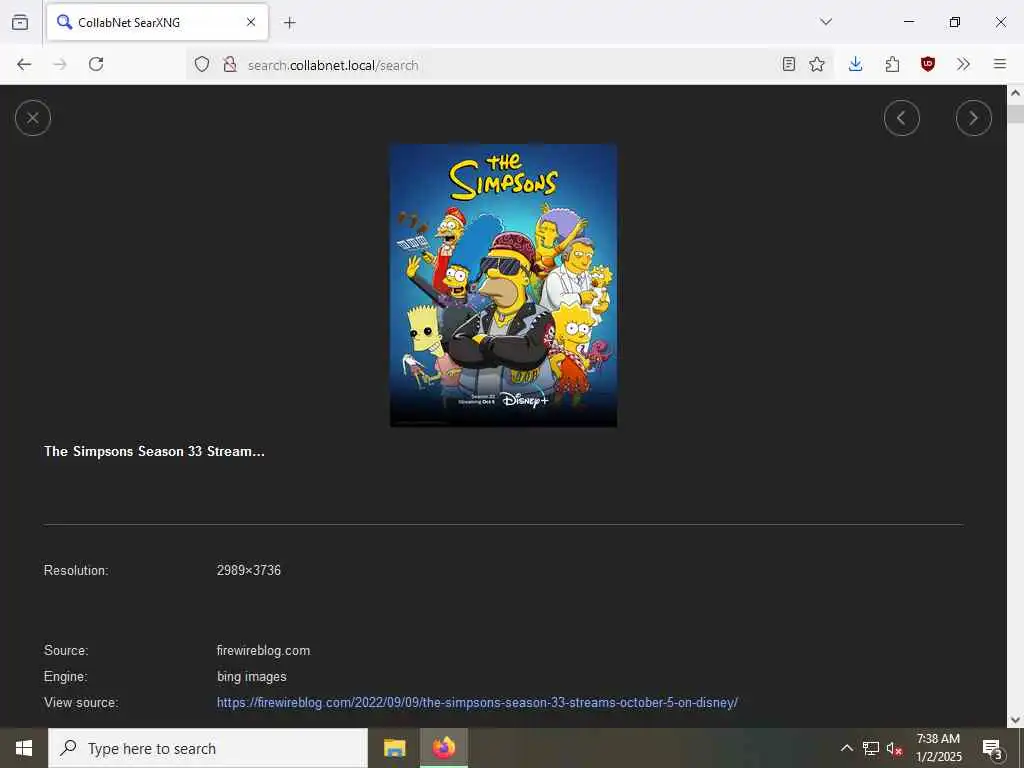Open the firewireblog.com view source link
Viewport: 1024px width, 768px height.
tap(477, 703)
